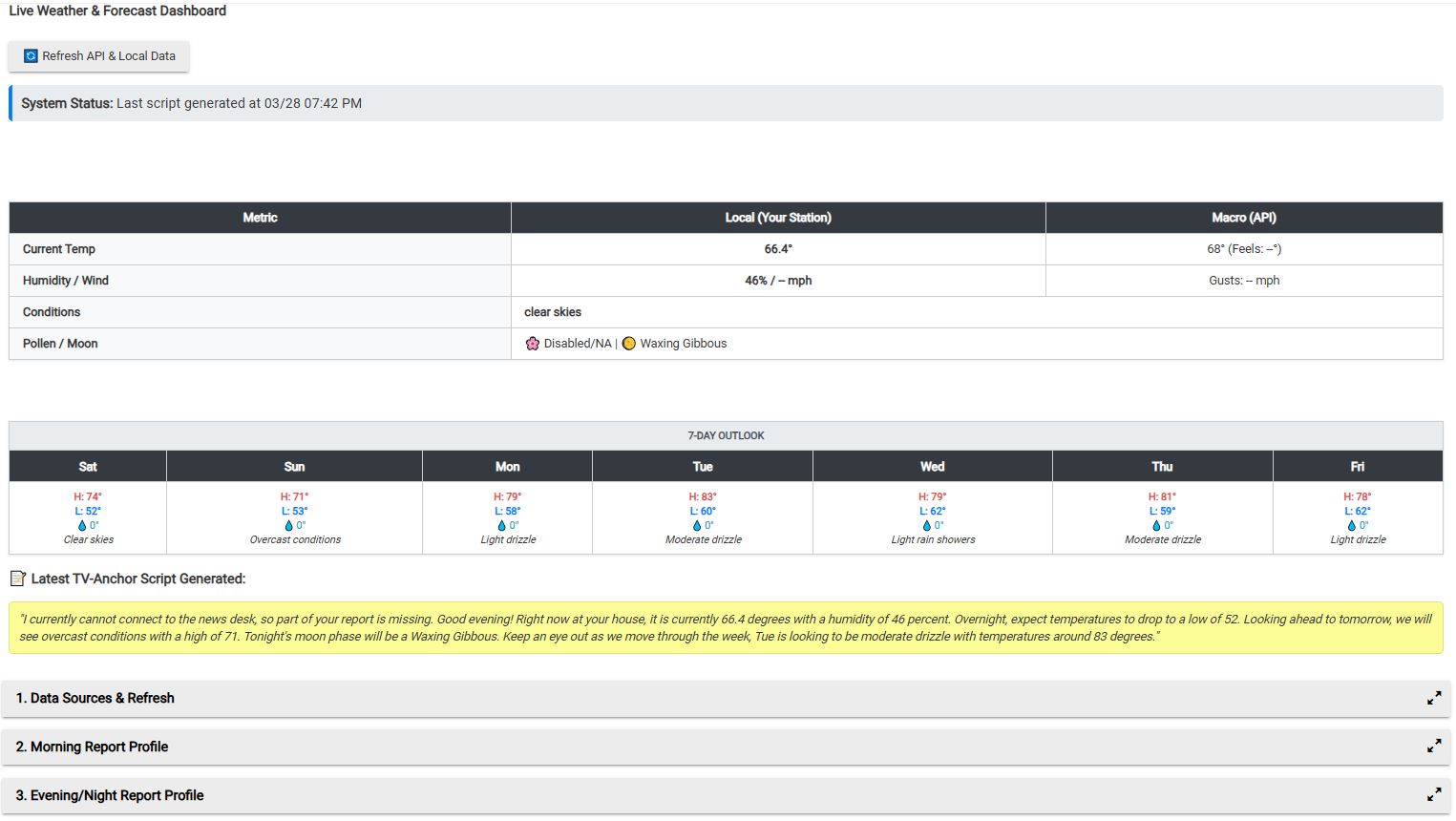The image size is (1456, 821).
Task: Select the Macro (API) column header
Action: tap(1244, 218)
